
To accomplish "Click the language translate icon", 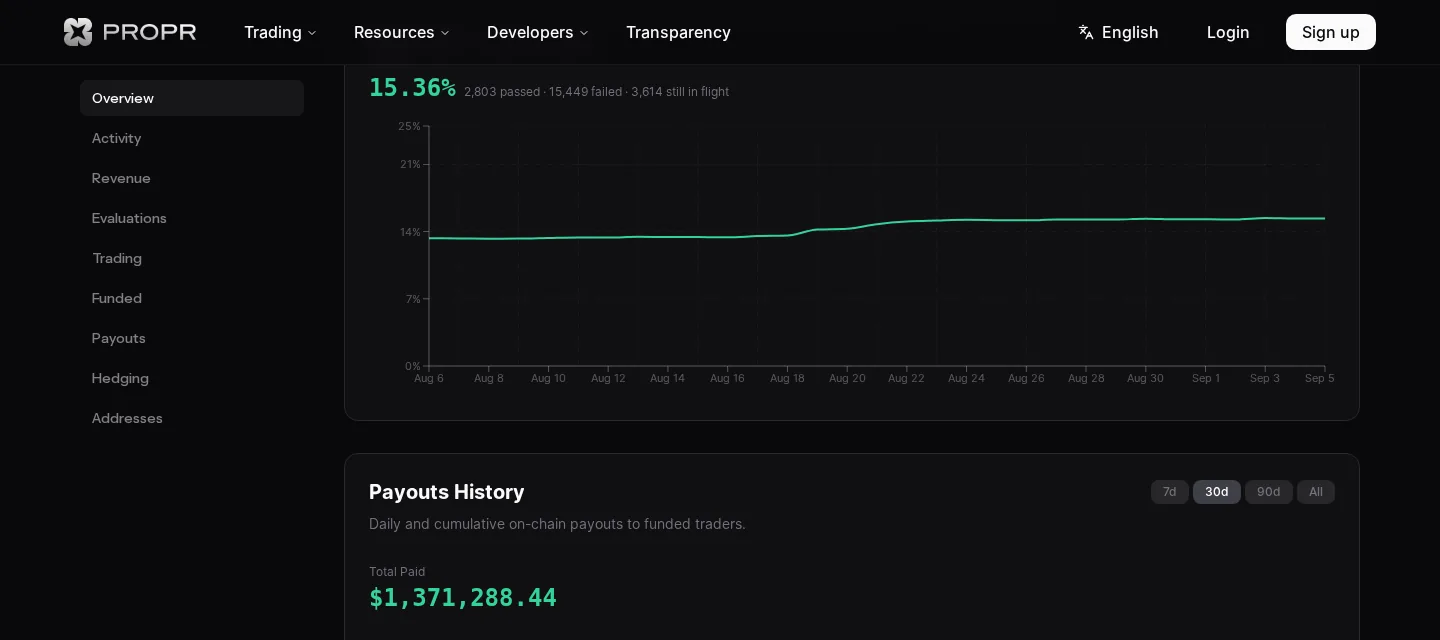I will pyautogui.click(x=1086, y=32).
